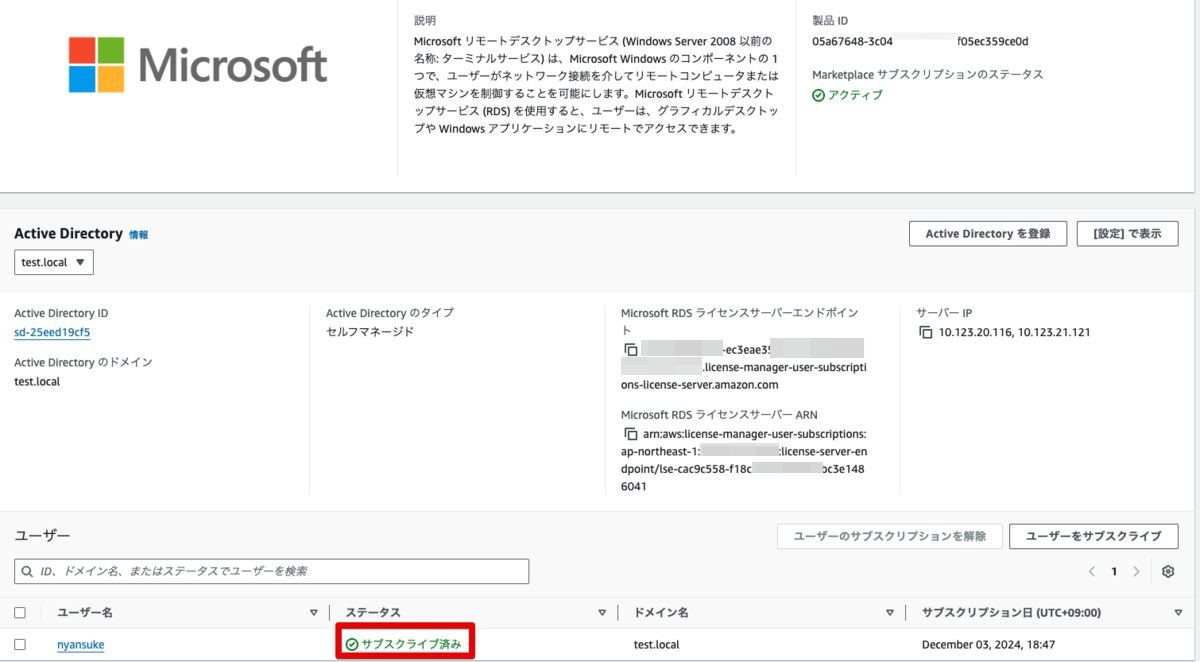Copy the server IP addresses
This screenshot has width=1200, height=662.
tap(925, 332)
